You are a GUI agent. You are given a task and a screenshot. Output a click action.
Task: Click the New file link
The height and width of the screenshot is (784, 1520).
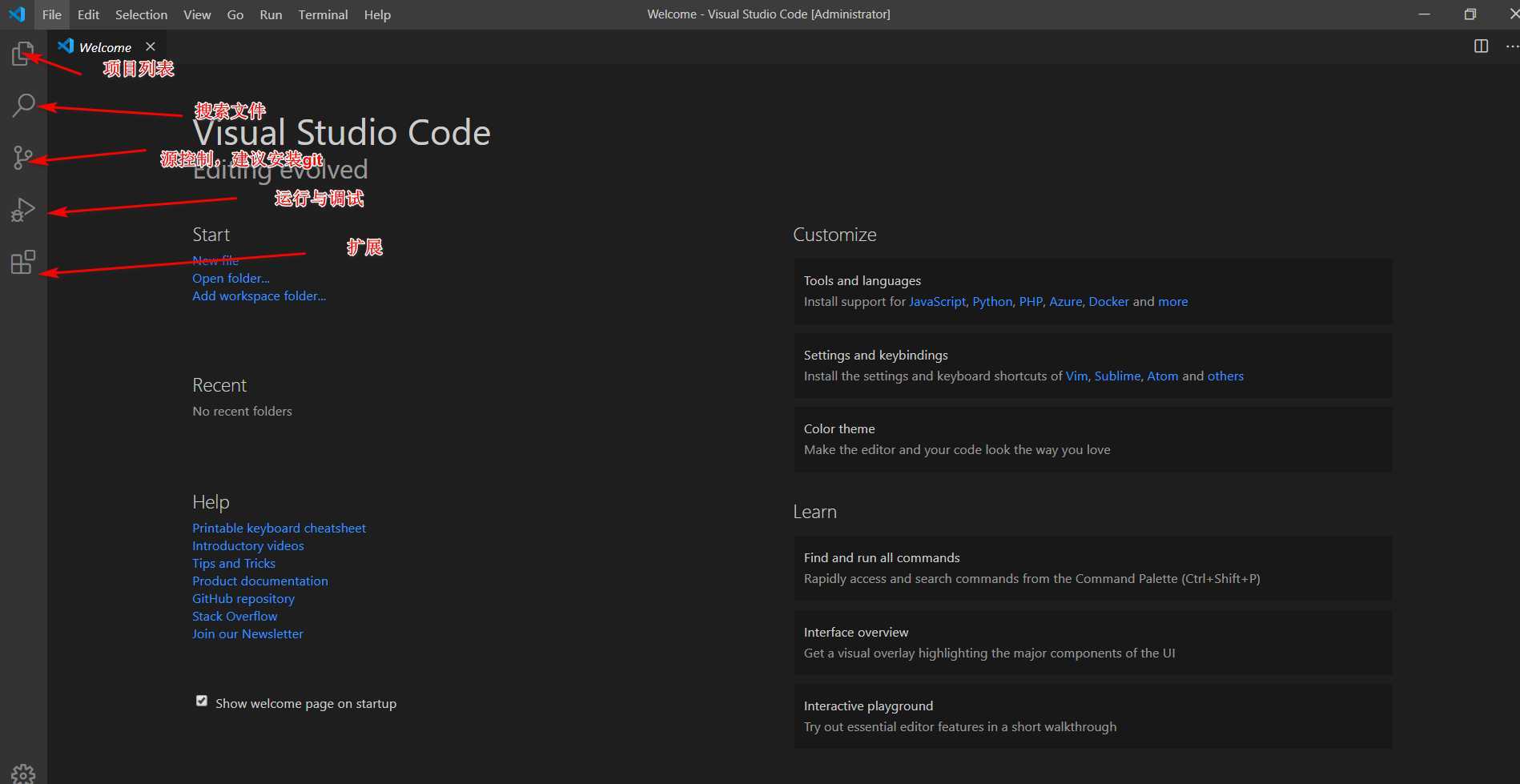click(x=215, y=260)
